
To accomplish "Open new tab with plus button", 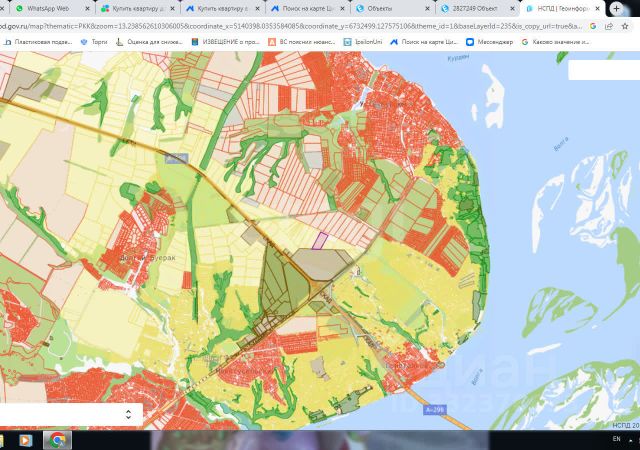I will [616, 8].
